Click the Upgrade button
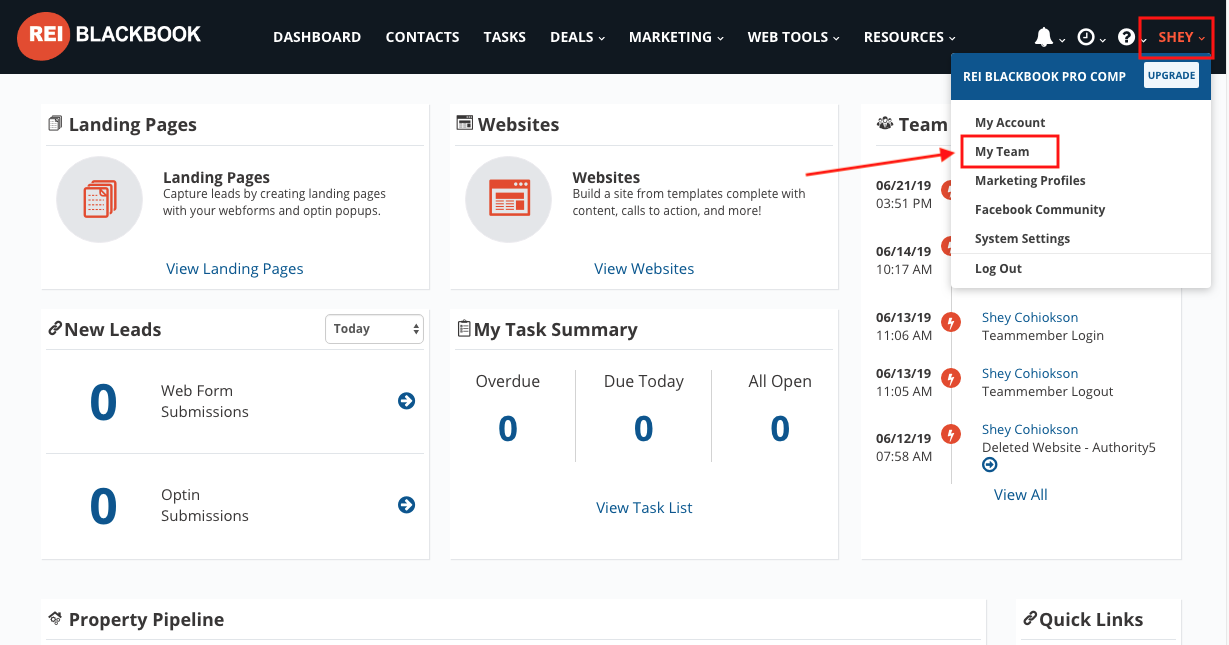The height and width of the screenshot is (645, 1229). coord(1171,76)
